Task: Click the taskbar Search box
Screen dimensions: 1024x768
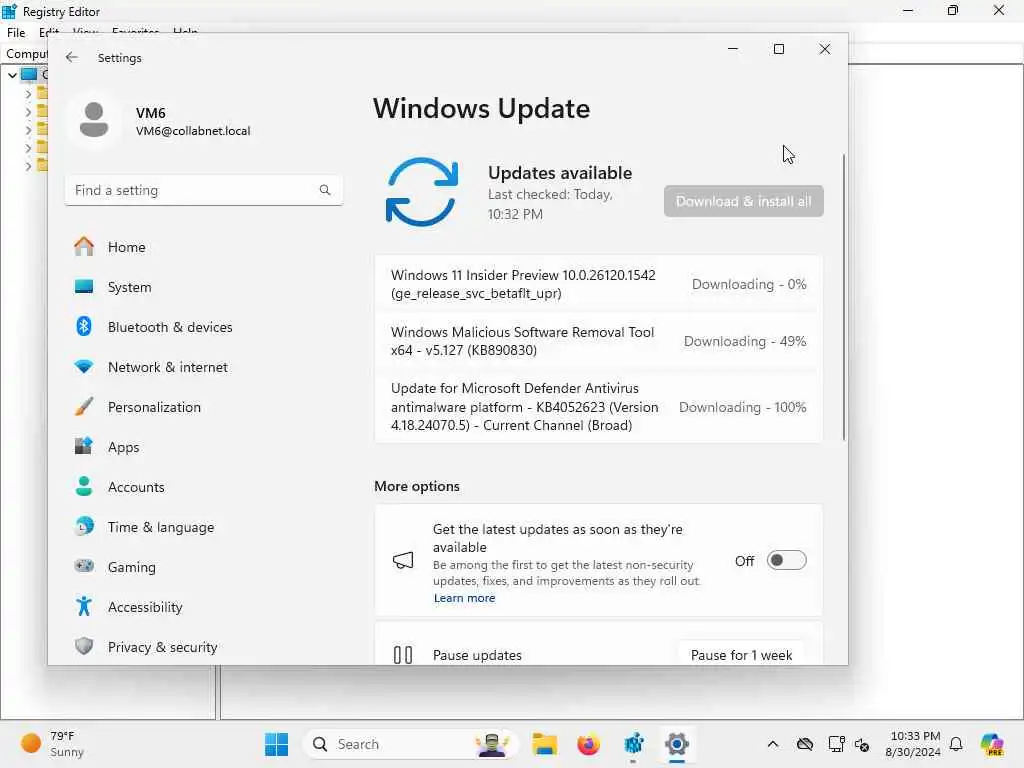Action: [x=410, y=744]
